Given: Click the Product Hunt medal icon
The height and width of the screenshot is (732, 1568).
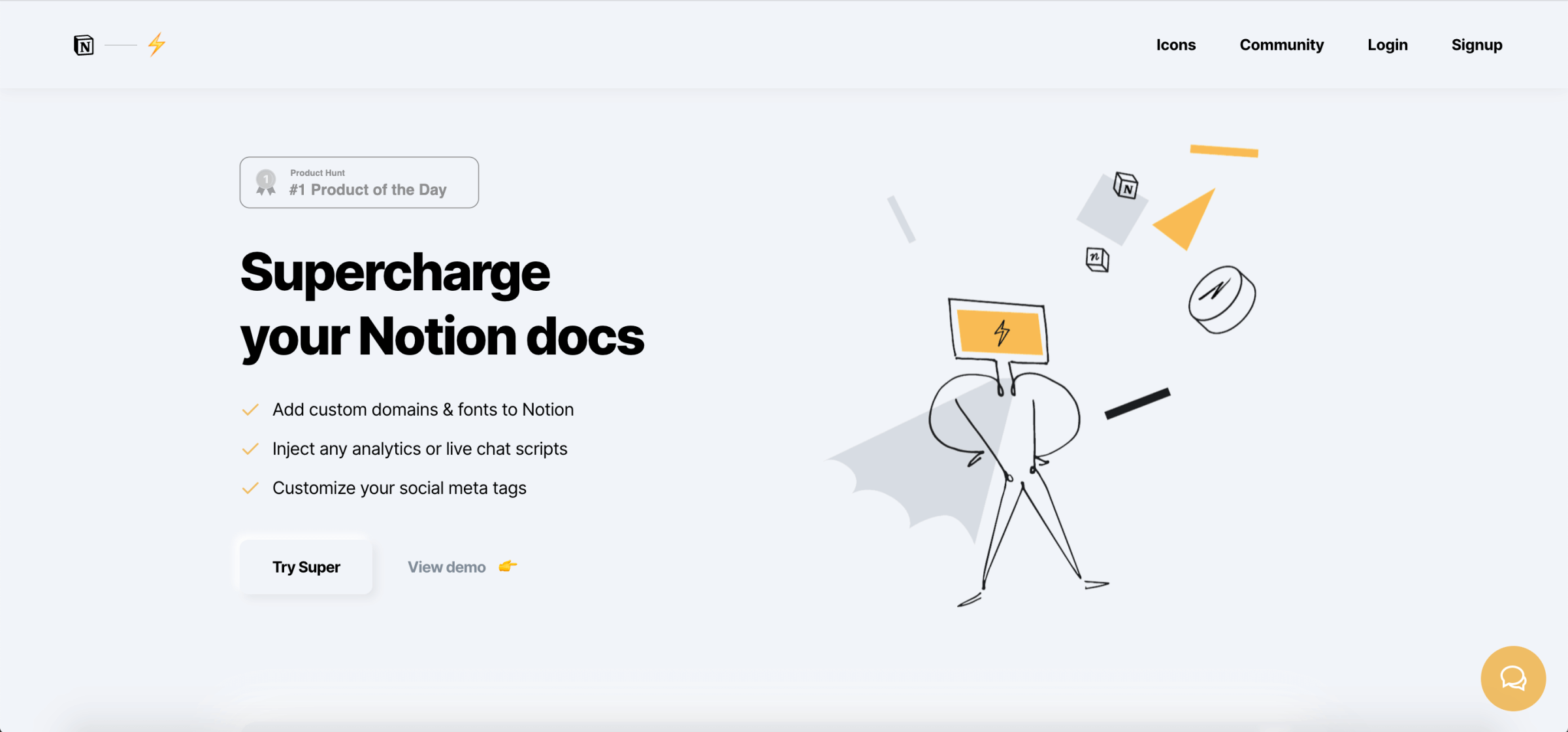Looking at the screenshot, I should tap(266, 182).
